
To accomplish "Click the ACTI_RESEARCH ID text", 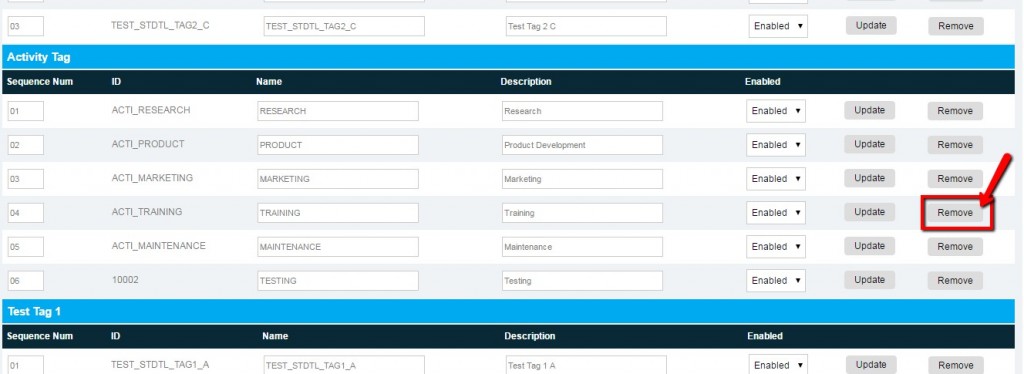I will (x=151, y=110).
